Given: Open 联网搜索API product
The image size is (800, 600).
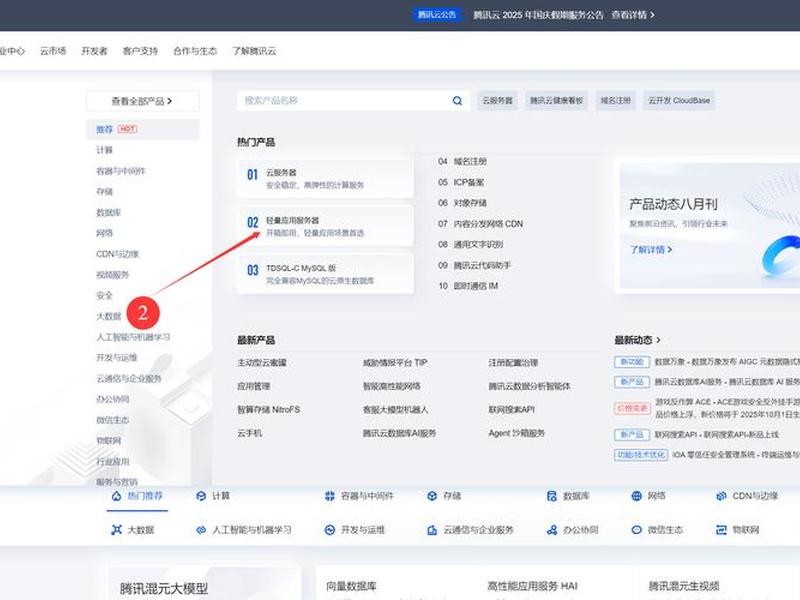Looking at the screenshot, I should tap(512, 410).
